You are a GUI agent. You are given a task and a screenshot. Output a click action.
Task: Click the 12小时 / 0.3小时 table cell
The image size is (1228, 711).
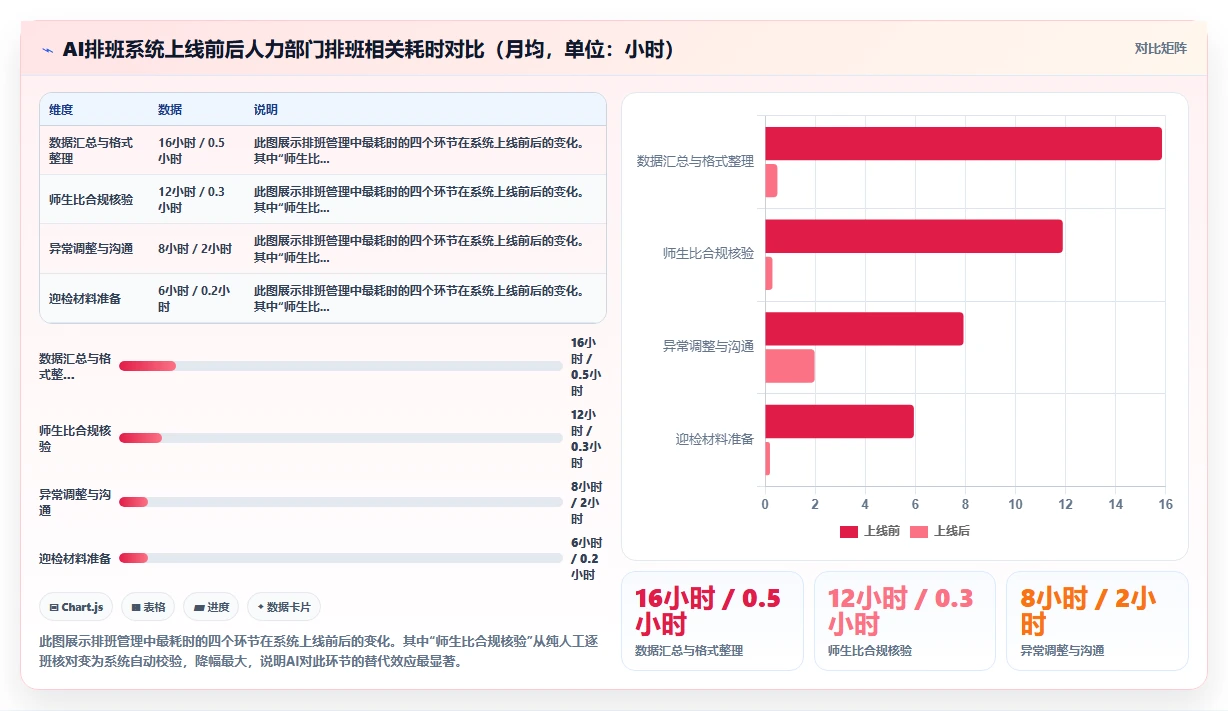click(197, 199)
